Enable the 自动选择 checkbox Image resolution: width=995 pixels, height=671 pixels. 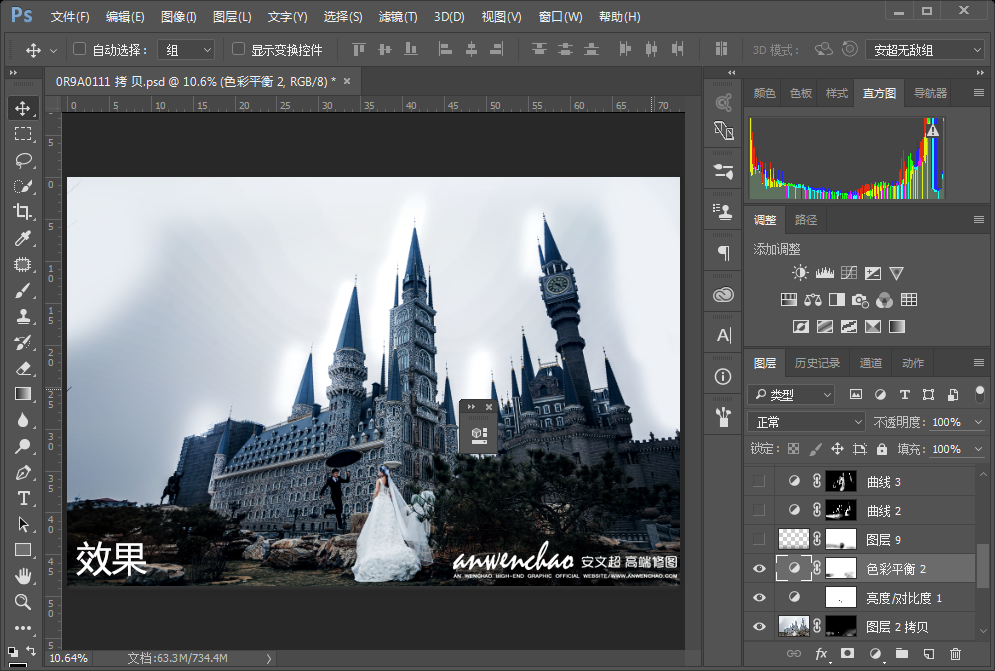[x=80, y=49]
